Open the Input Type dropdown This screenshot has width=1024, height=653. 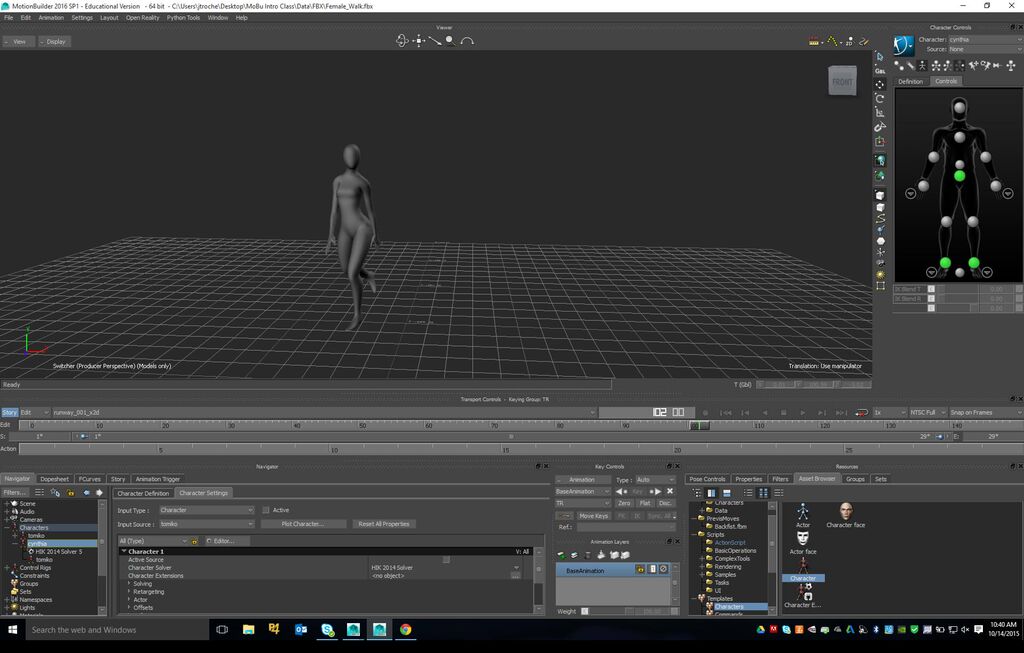point(206,510)
